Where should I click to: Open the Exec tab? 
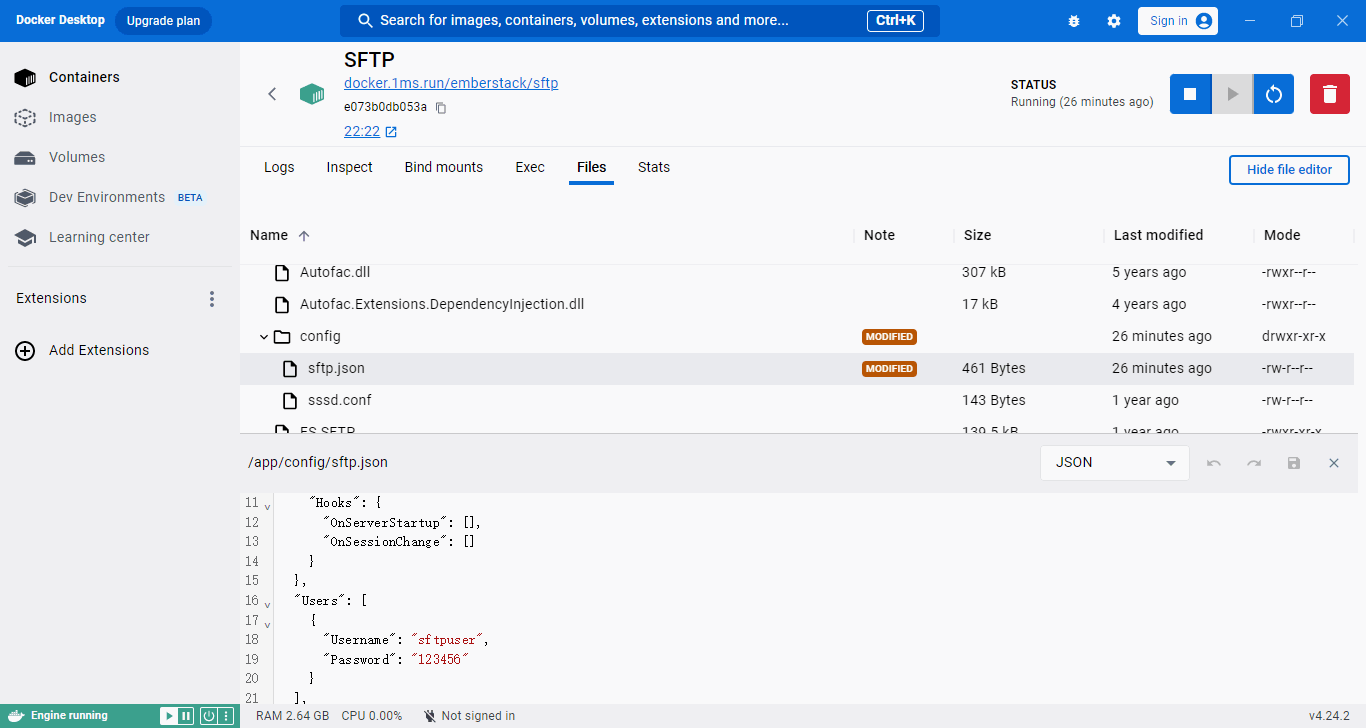[530, 167]
